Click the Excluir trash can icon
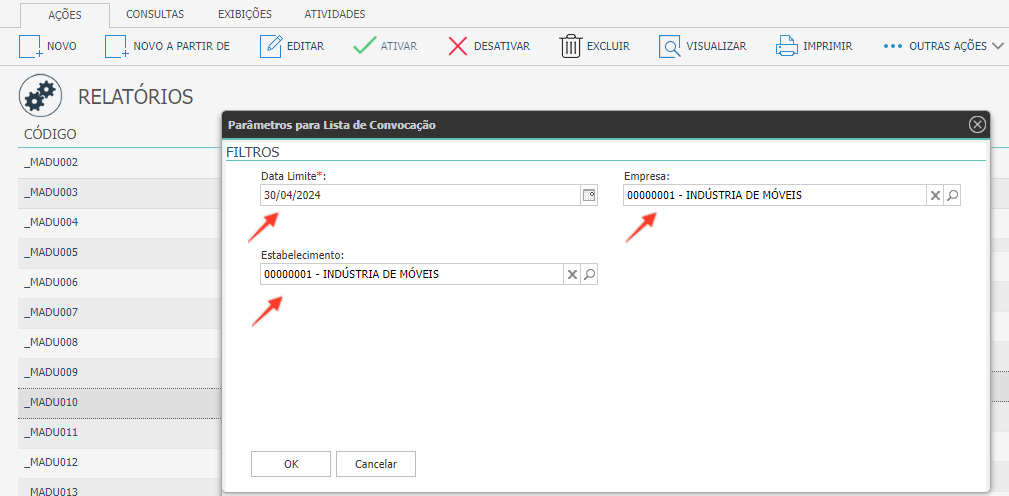The height and width of the screenshot is (496, 1009). [571, 46]
